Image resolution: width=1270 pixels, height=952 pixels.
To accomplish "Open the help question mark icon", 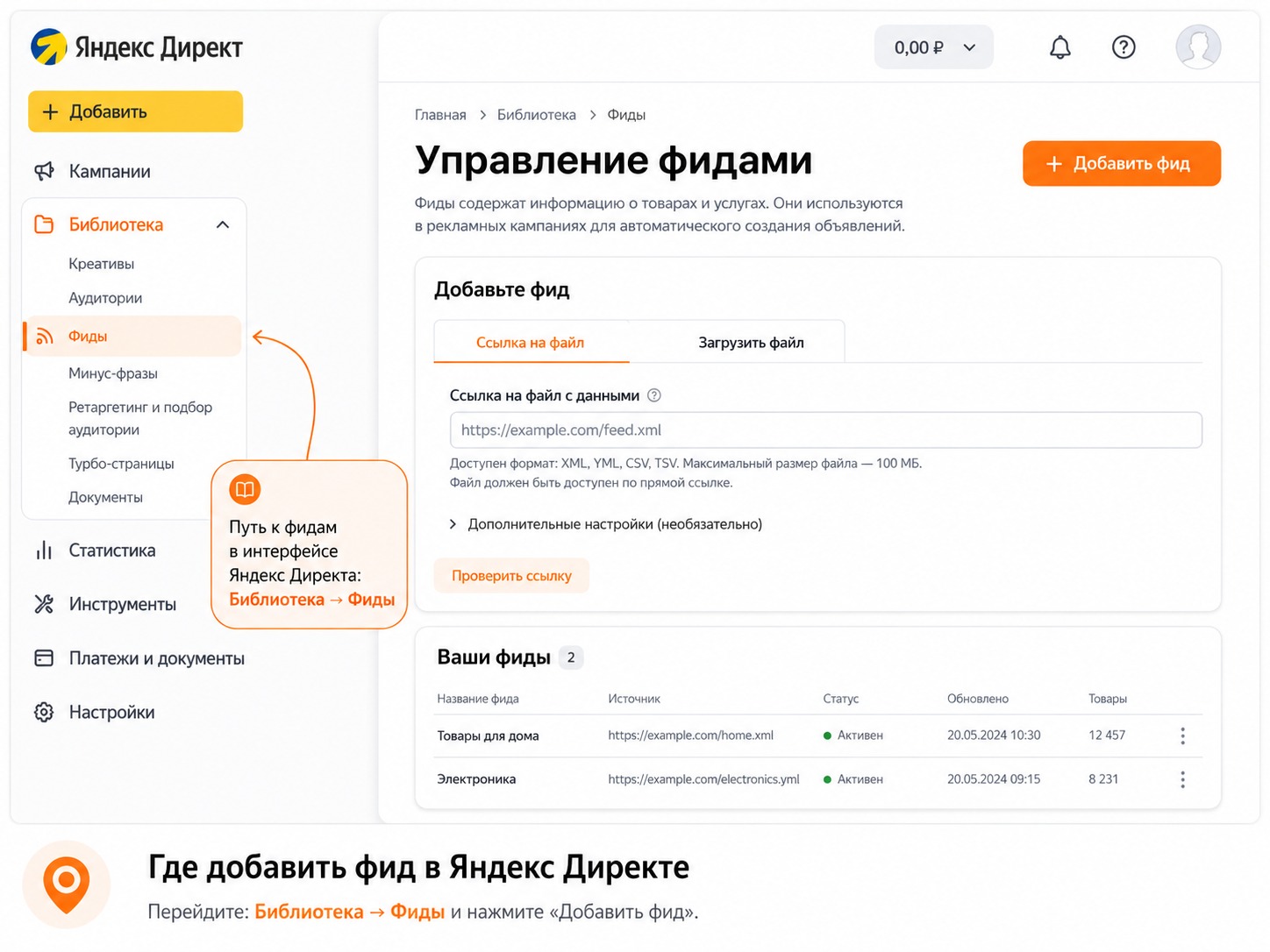I will [1124, 47].
